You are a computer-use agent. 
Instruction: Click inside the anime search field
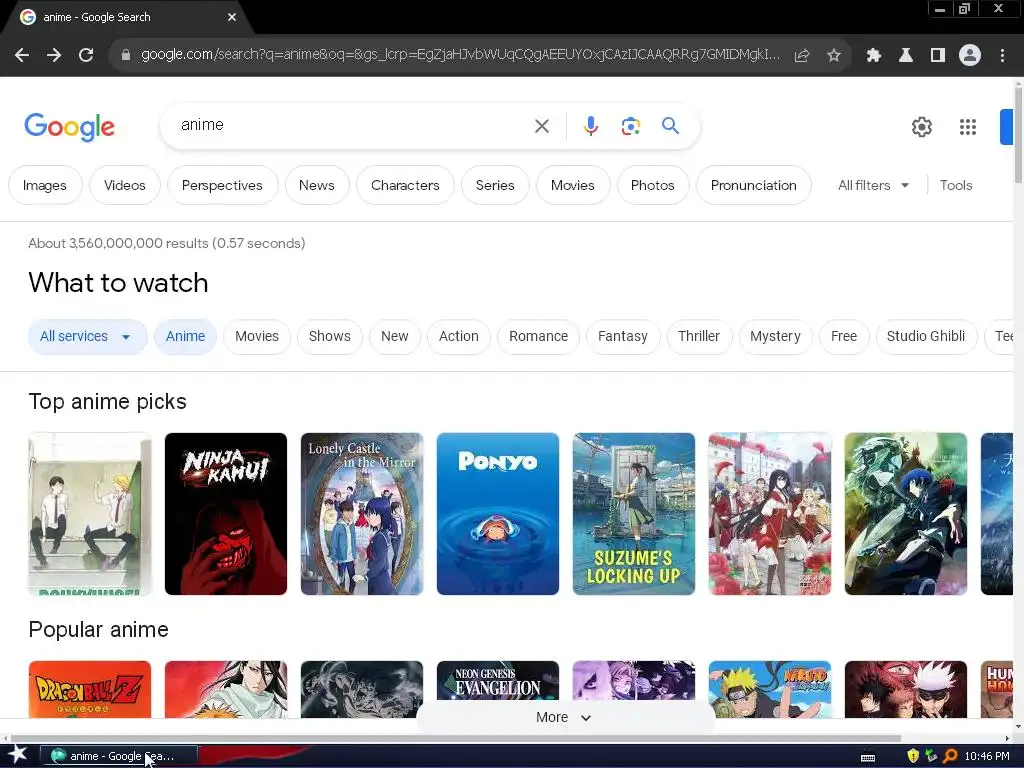point(353,125)
